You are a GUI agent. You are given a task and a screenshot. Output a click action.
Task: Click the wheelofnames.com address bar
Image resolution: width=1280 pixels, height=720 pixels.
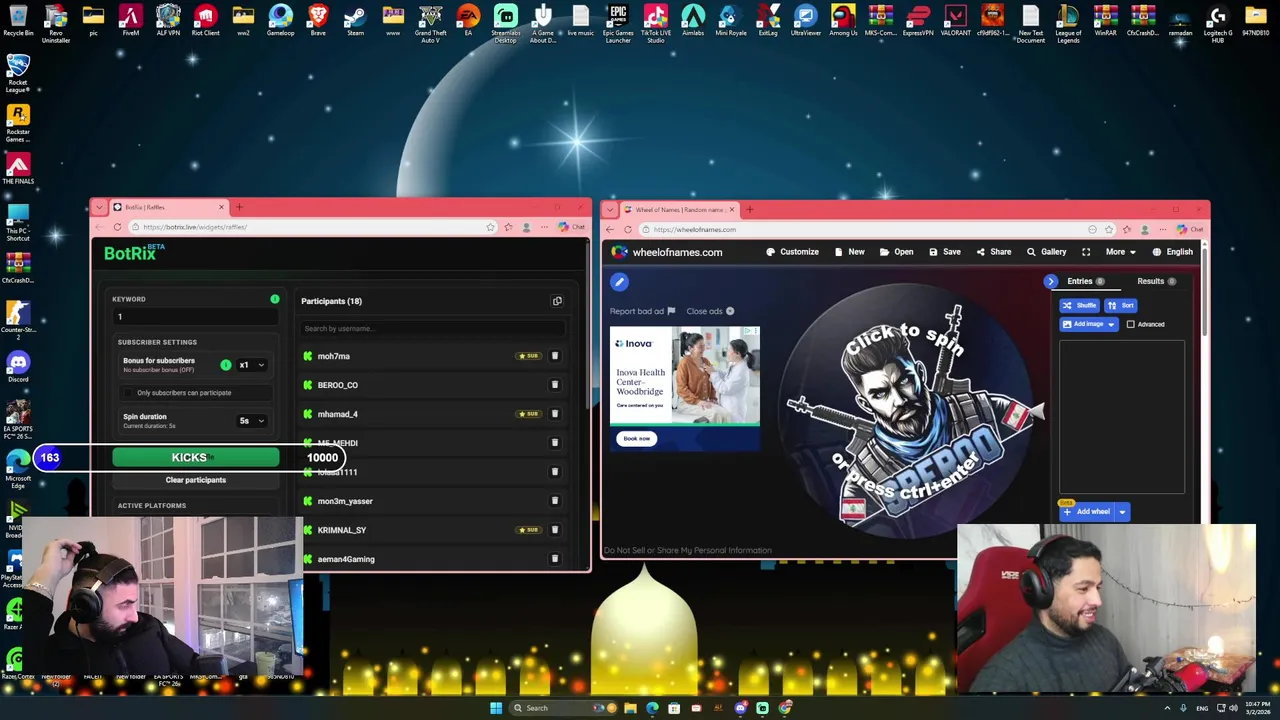[860, 230]
